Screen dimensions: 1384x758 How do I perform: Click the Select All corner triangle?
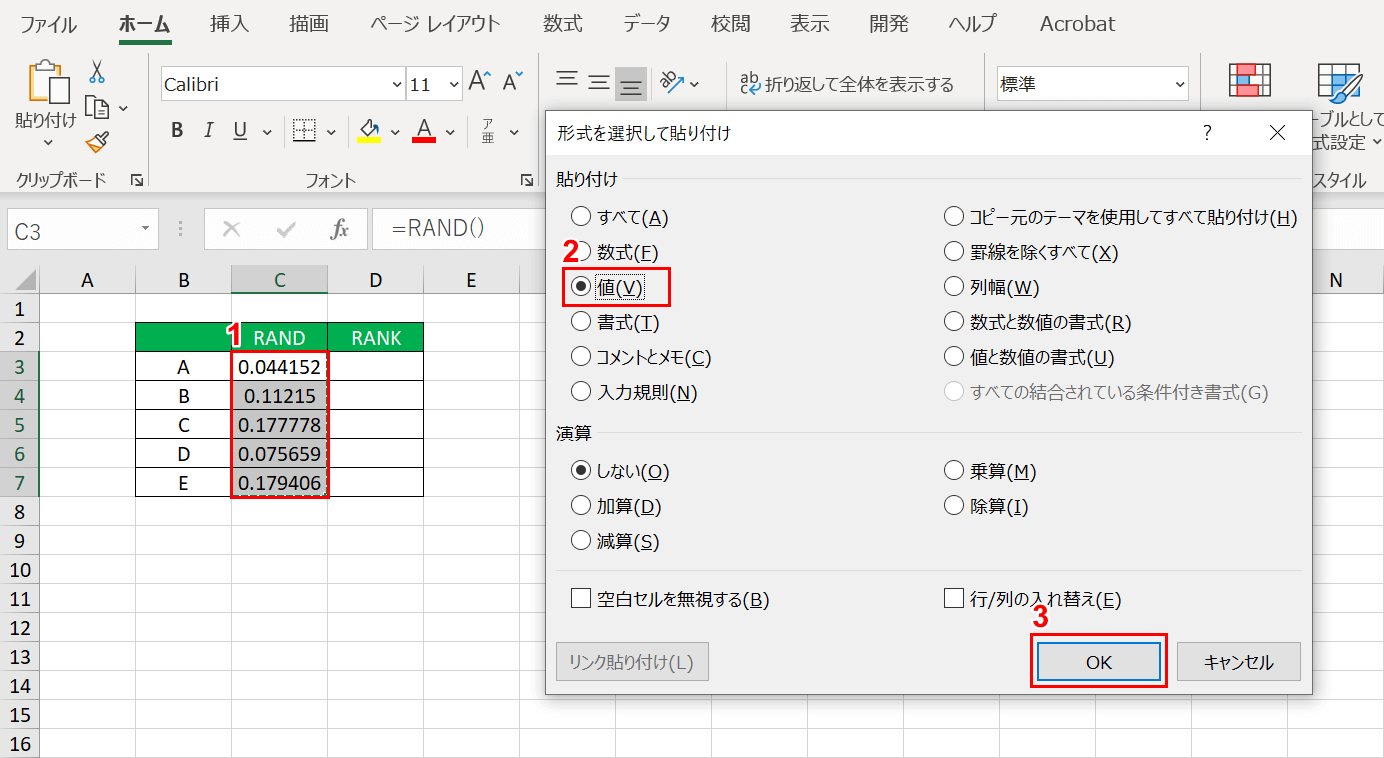pos(25,280)
